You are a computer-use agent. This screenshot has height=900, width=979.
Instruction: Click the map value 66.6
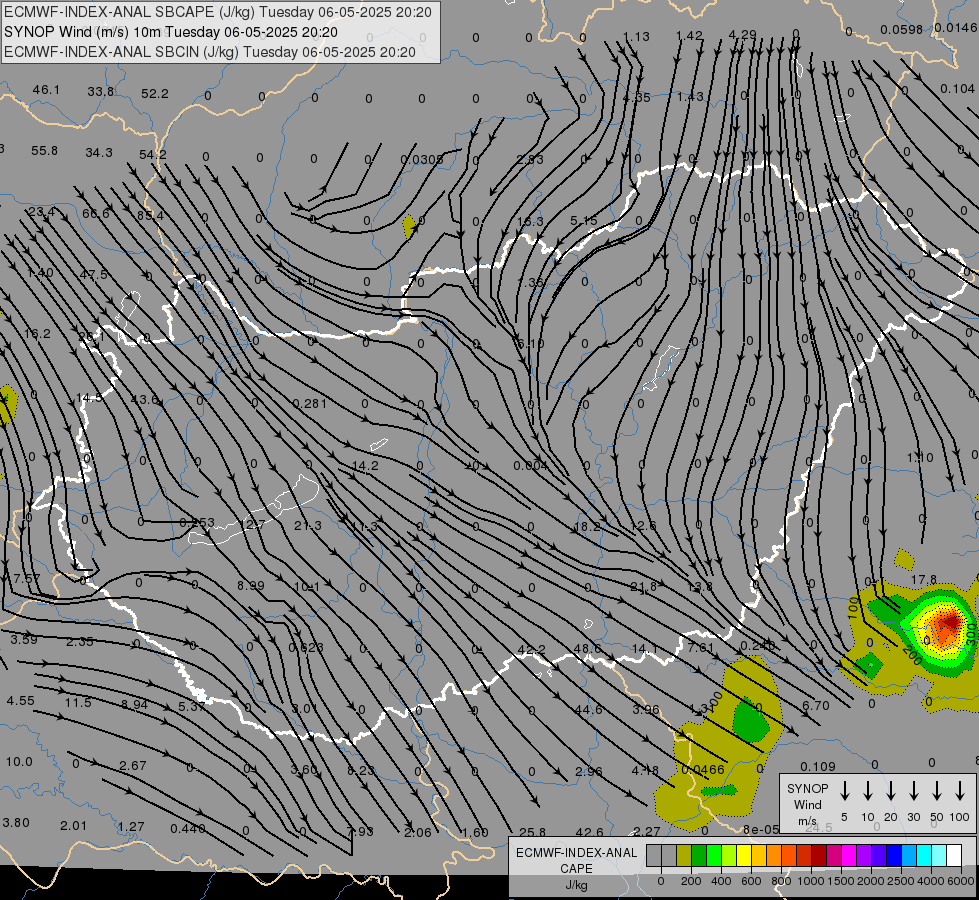[96, 214]
